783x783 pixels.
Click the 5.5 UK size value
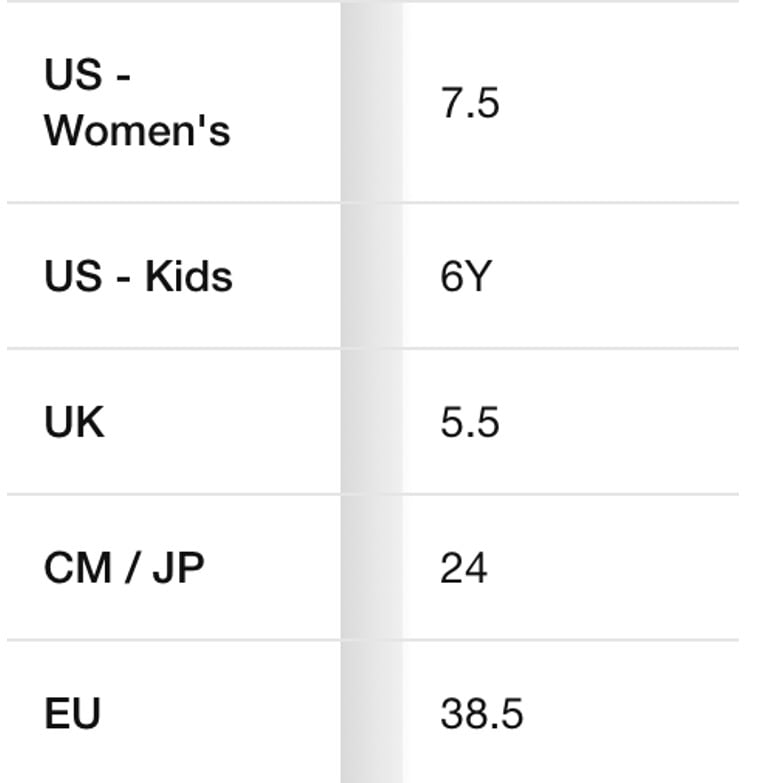click(x=469, y=422)
